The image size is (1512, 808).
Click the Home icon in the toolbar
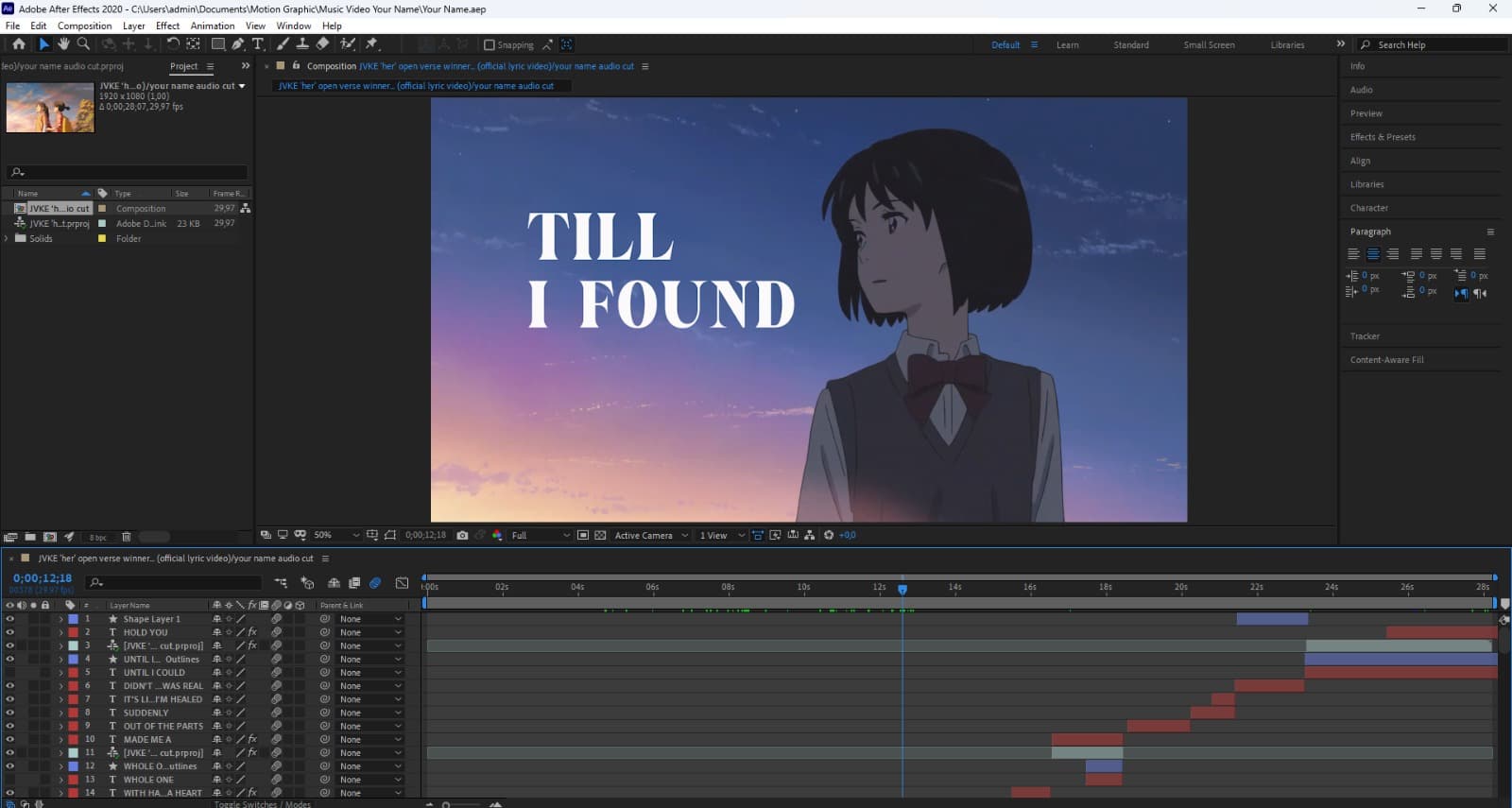click(18, 44)
